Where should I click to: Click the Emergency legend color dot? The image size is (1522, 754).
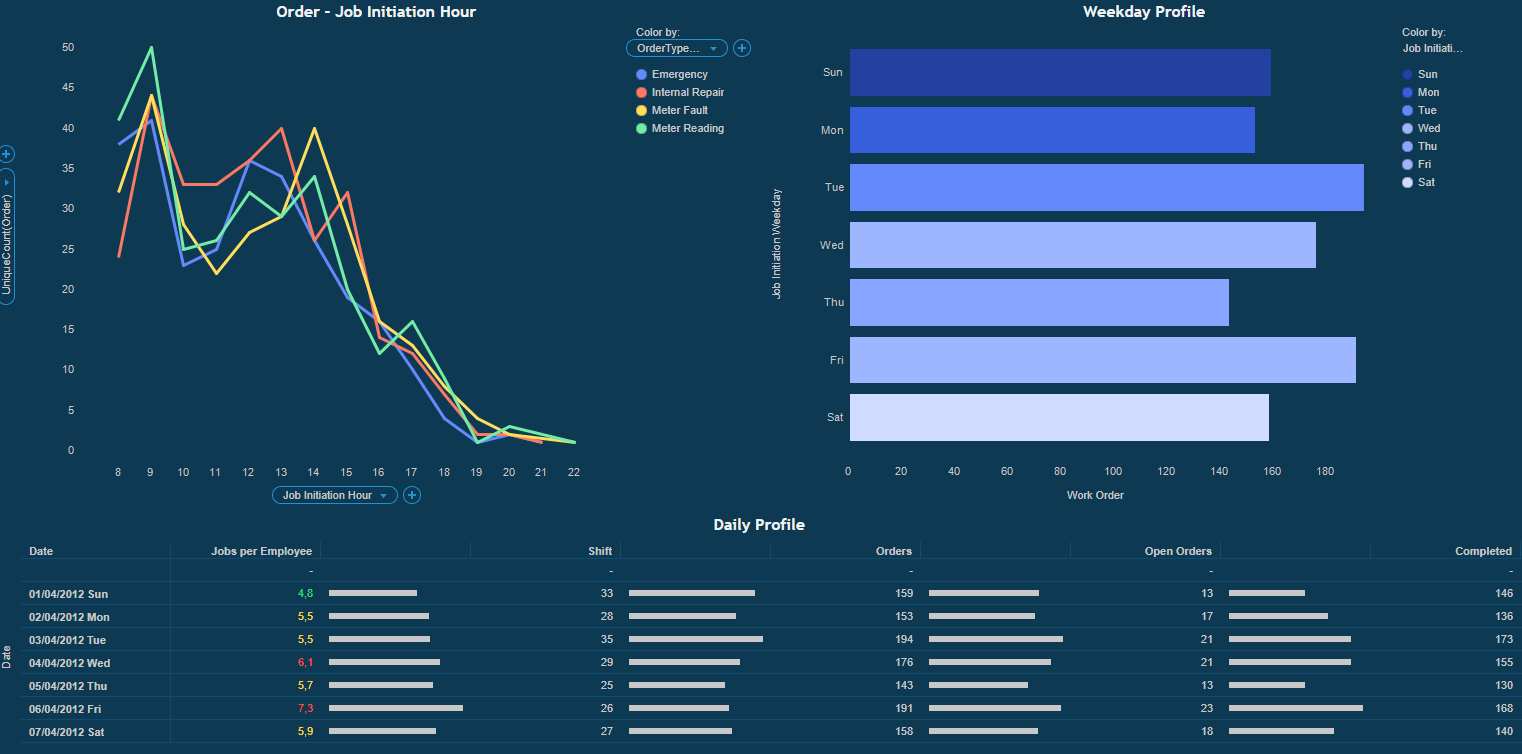coord(642,75)
